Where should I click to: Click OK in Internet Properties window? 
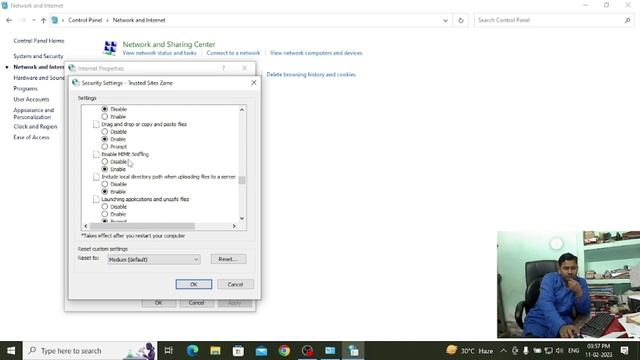(158, 303)
